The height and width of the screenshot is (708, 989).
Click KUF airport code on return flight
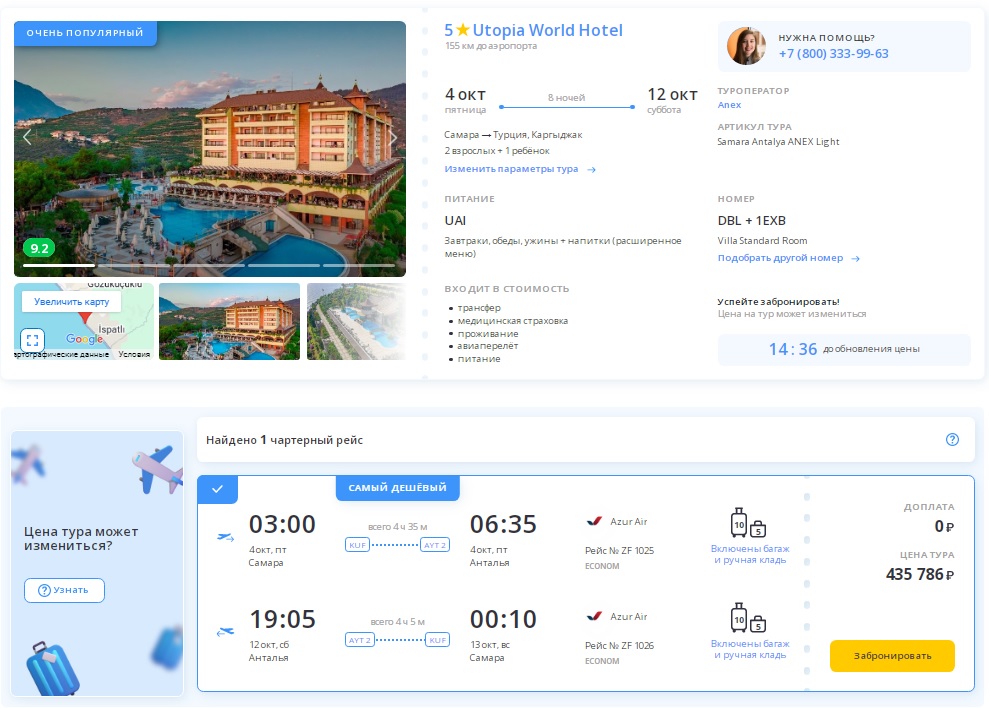coord(438,640)
